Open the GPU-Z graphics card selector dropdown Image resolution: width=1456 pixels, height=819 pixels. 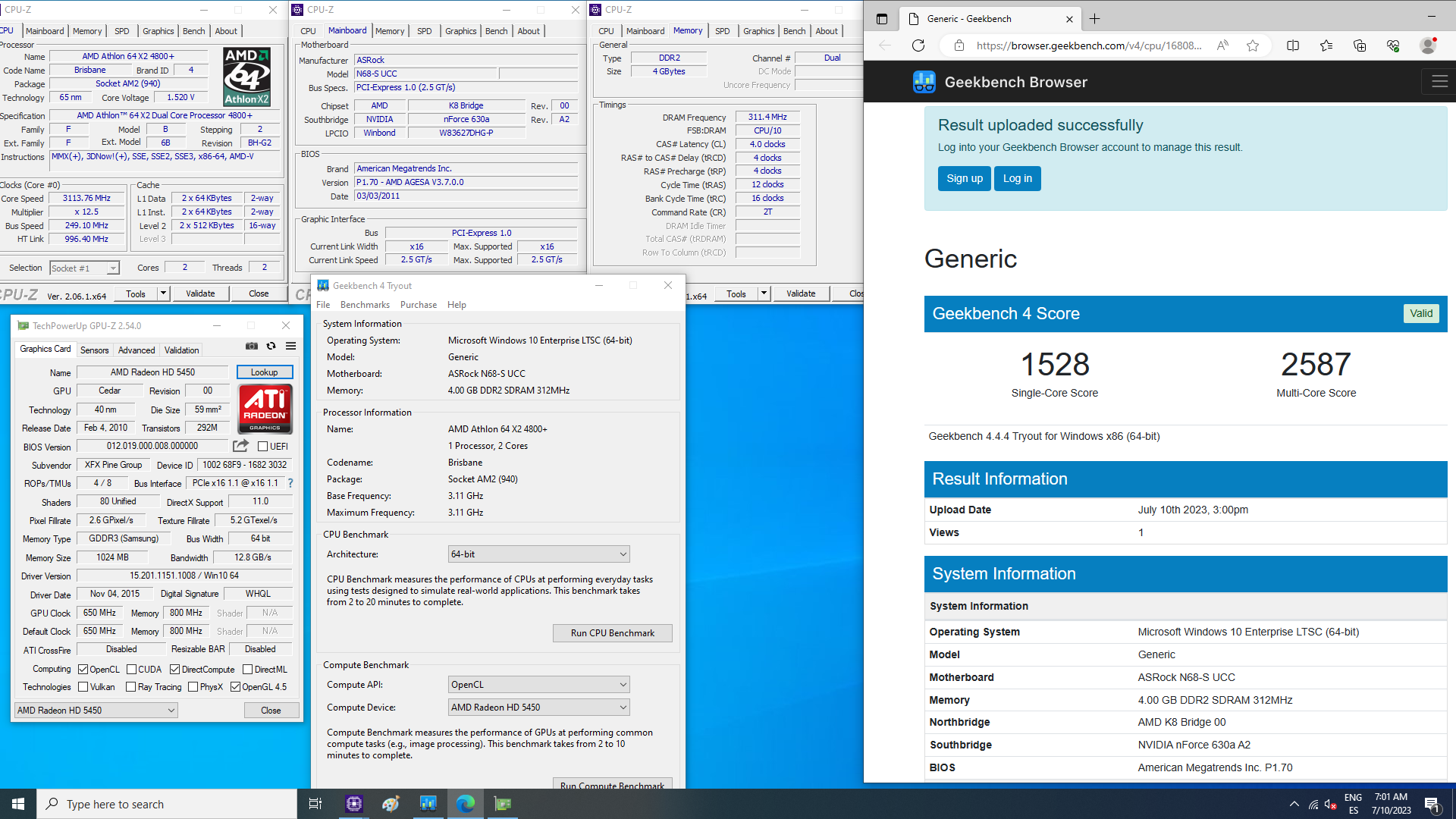pos(96,711)
